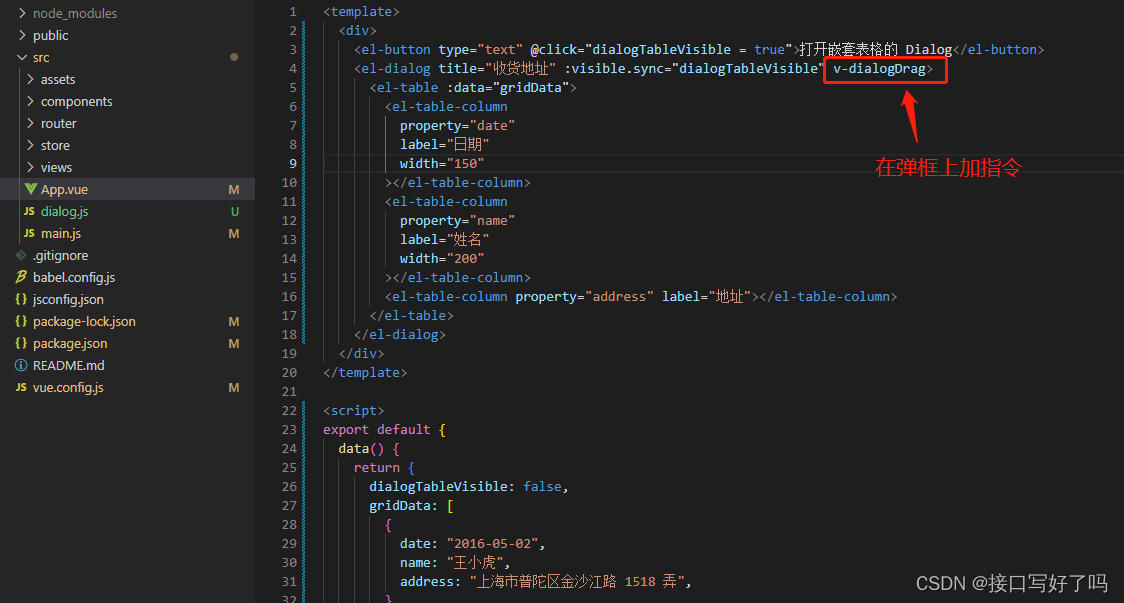Click the Vue icon beside App.vue
Screen dimensions: 1124x603
[x=30, y=189]
